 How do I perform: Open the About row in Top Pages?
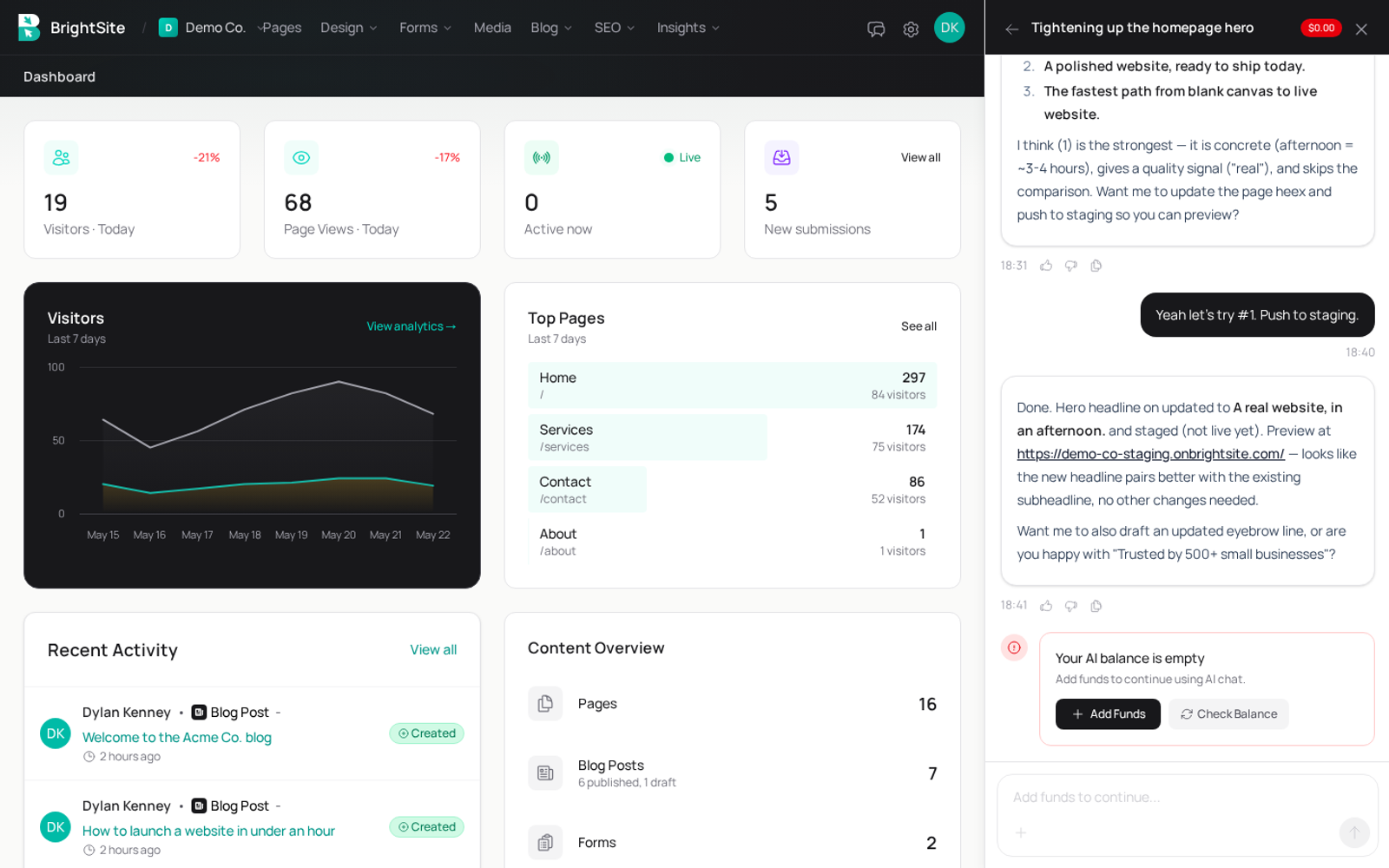pyautogui.click(x=732, y=542)
